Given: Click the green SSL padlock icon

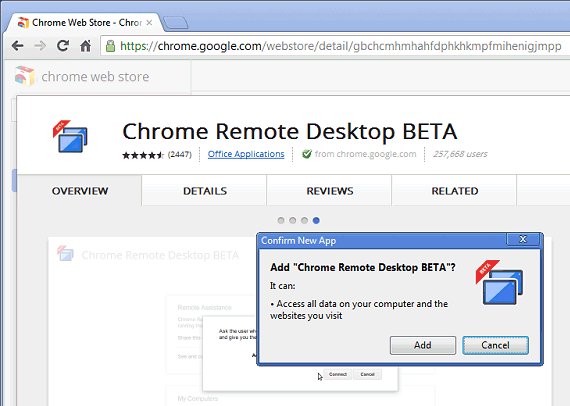Looking at the screenshot, I should 110,46.
